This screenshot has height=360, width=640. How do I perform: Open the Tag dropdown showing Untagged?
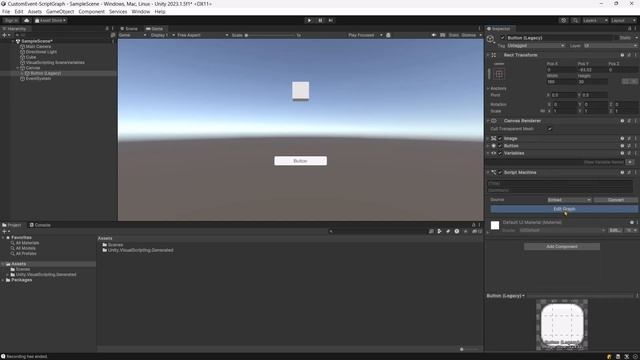click(x=536, y=46)
